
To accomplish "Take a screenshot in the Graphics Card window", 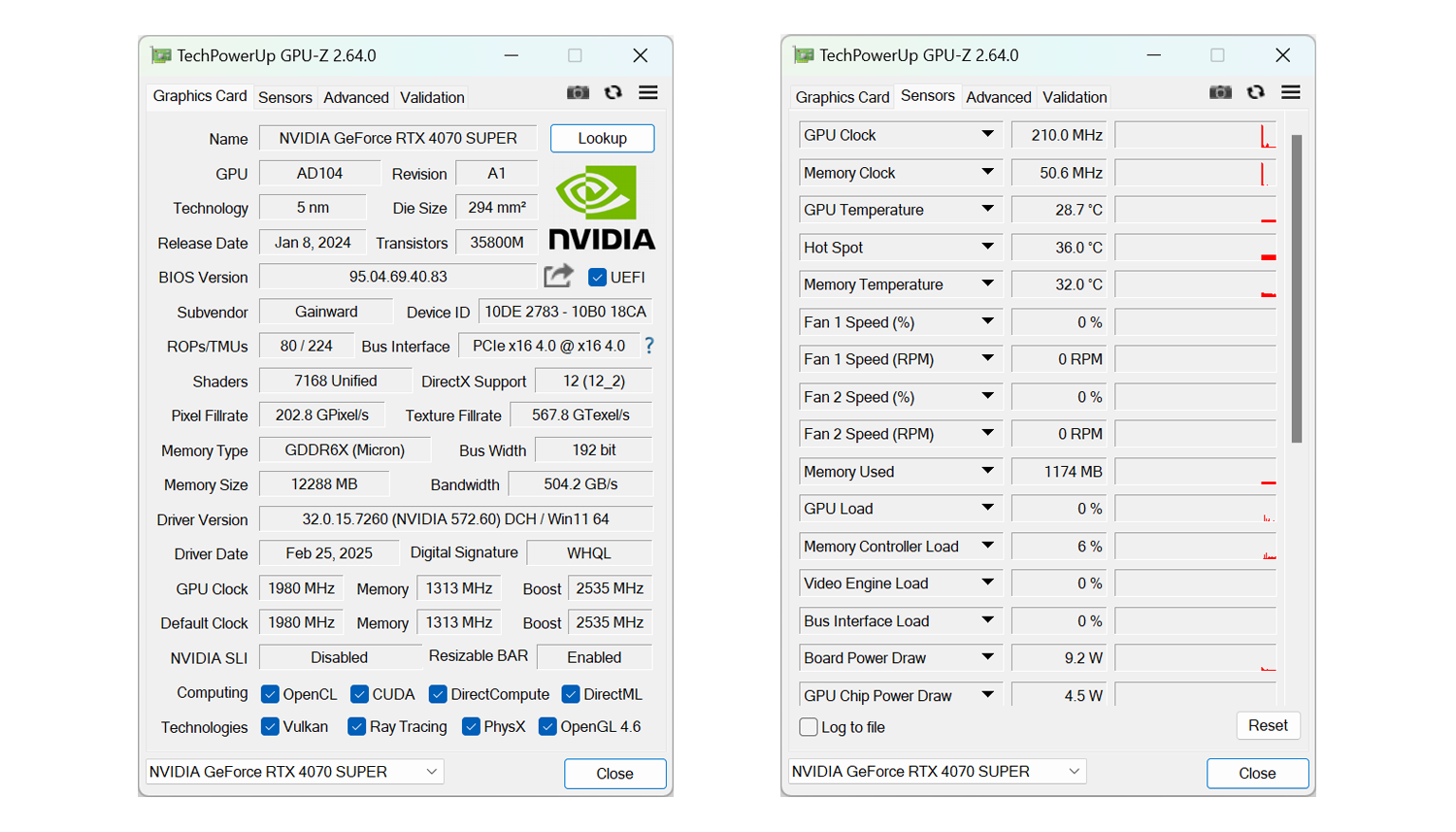I will pyautogui.click(x=578, y=92).
